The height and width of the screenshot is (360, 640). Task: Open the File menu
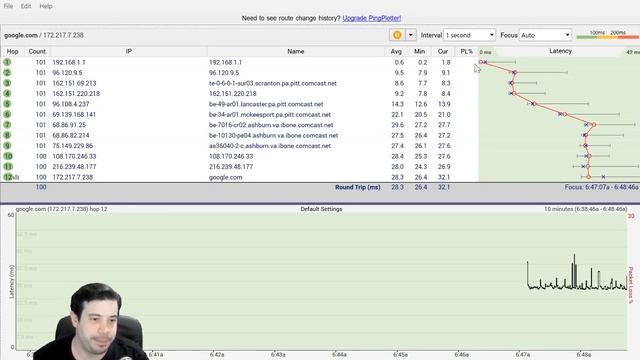8,6
